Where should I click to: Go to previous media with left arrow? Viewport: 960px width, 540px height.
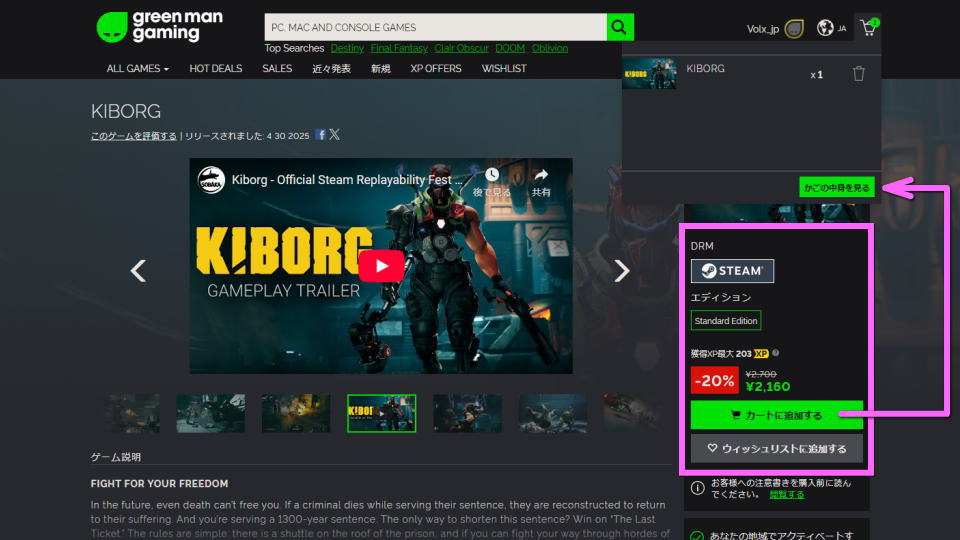point(138,271)
